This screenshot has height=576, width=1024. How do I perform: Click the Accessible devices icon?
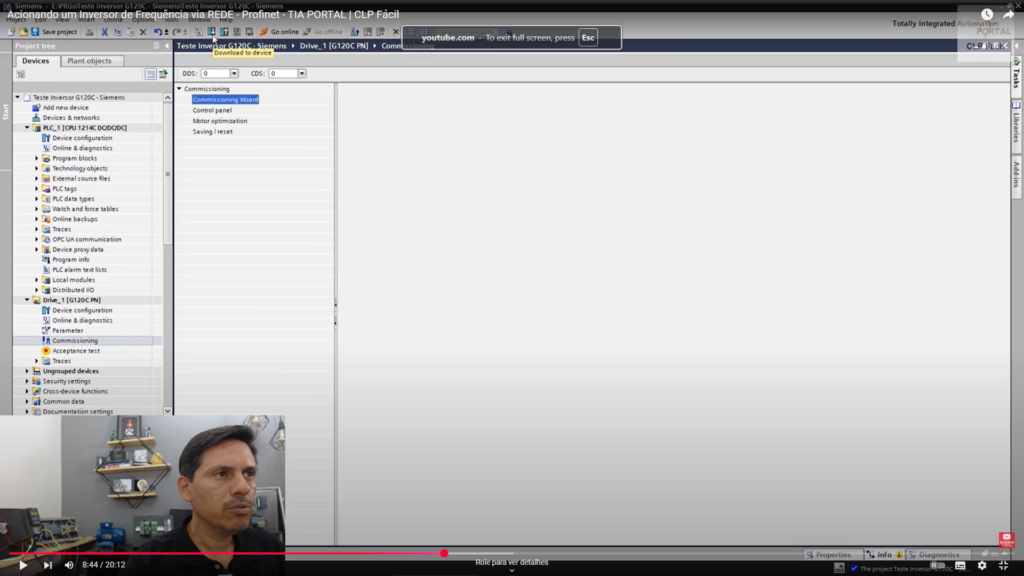coord(355,31)
